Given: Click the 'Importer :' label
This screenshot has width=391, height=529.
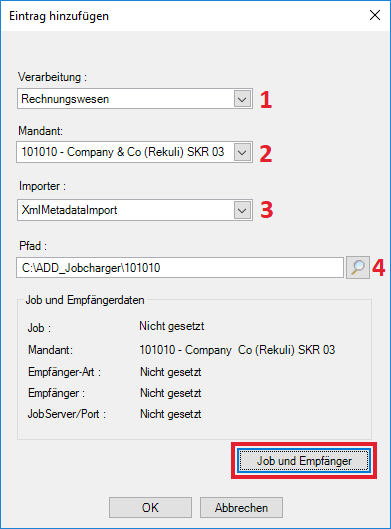Looking at the screenshot, I should [43, 186].
